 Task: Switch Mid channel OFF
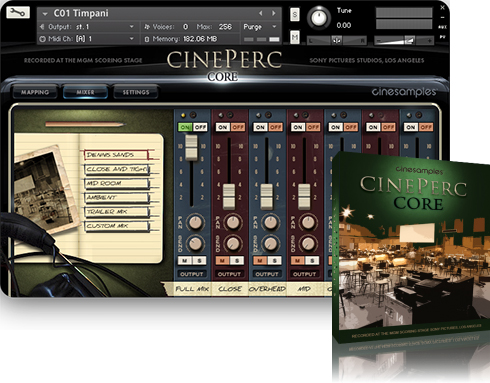313,127
